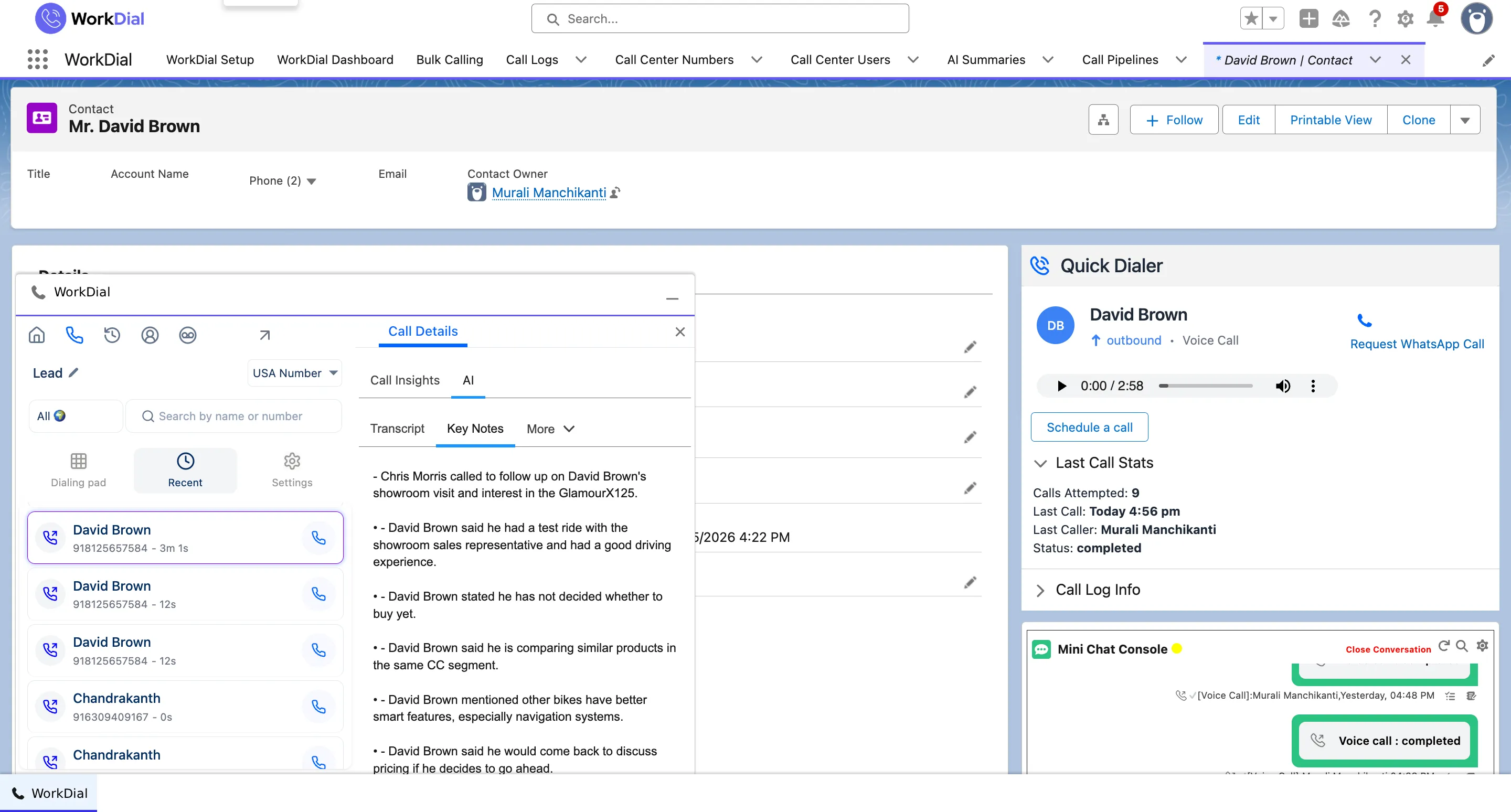Open the app launcher grid icon
1511x812 pixels.
pyautogui.click(x=38, y=59)
